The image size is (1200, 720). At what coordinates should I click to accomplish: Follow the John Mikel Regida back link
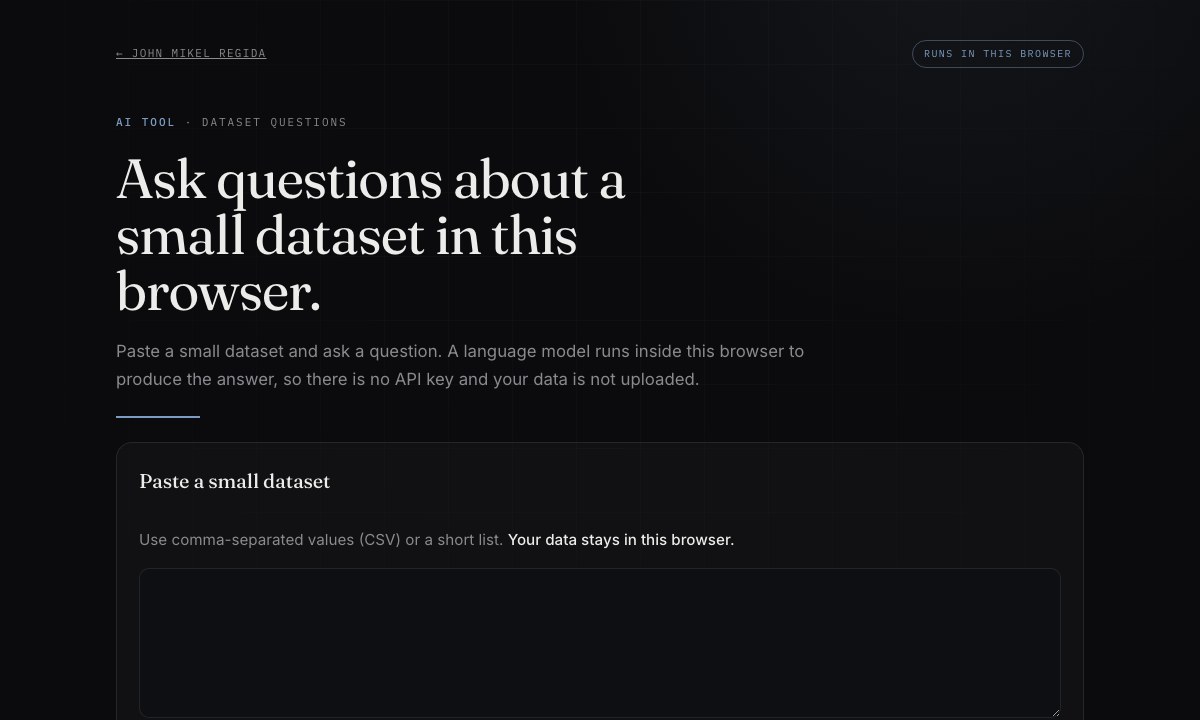(191, 54)
